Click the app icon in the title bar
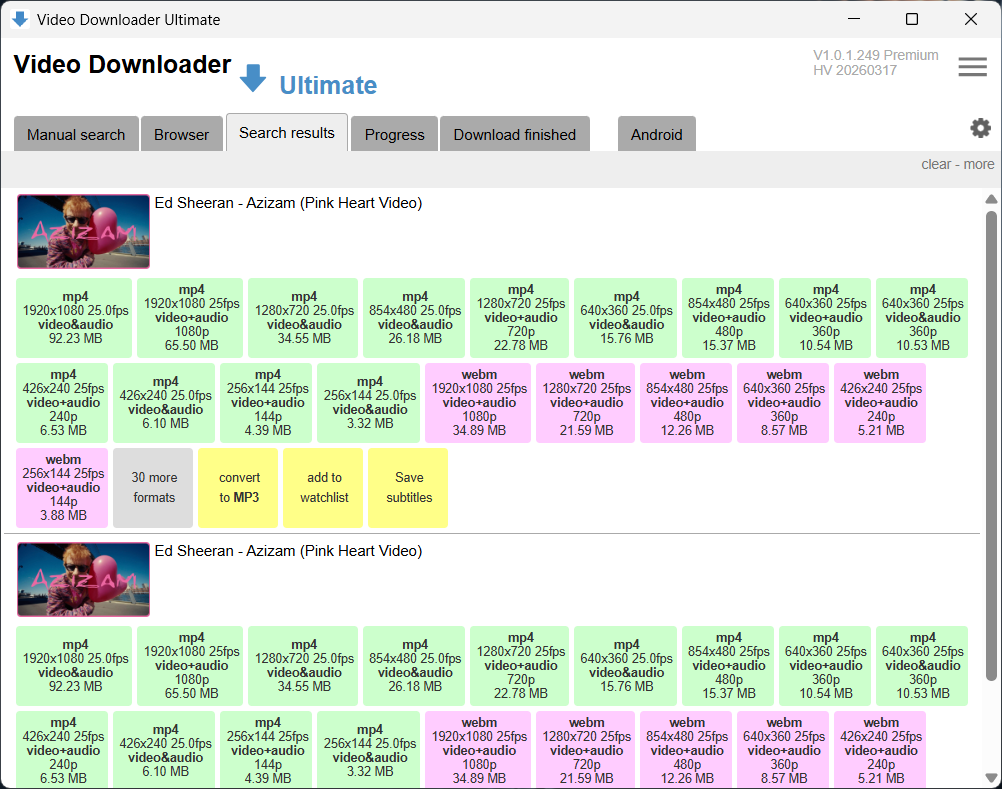Viewport: 1002px width, 789px height. pyautogui.click(x=20, y=19)
